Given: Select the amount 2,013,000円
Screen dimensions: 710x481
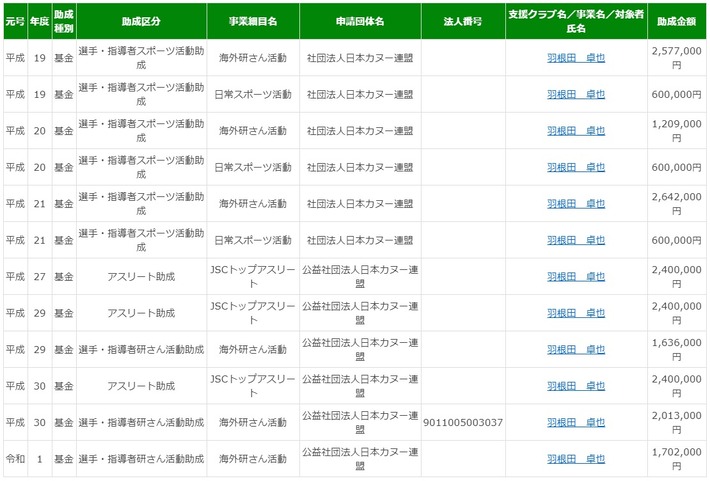Looking at the screenshot, I should 676,423.
